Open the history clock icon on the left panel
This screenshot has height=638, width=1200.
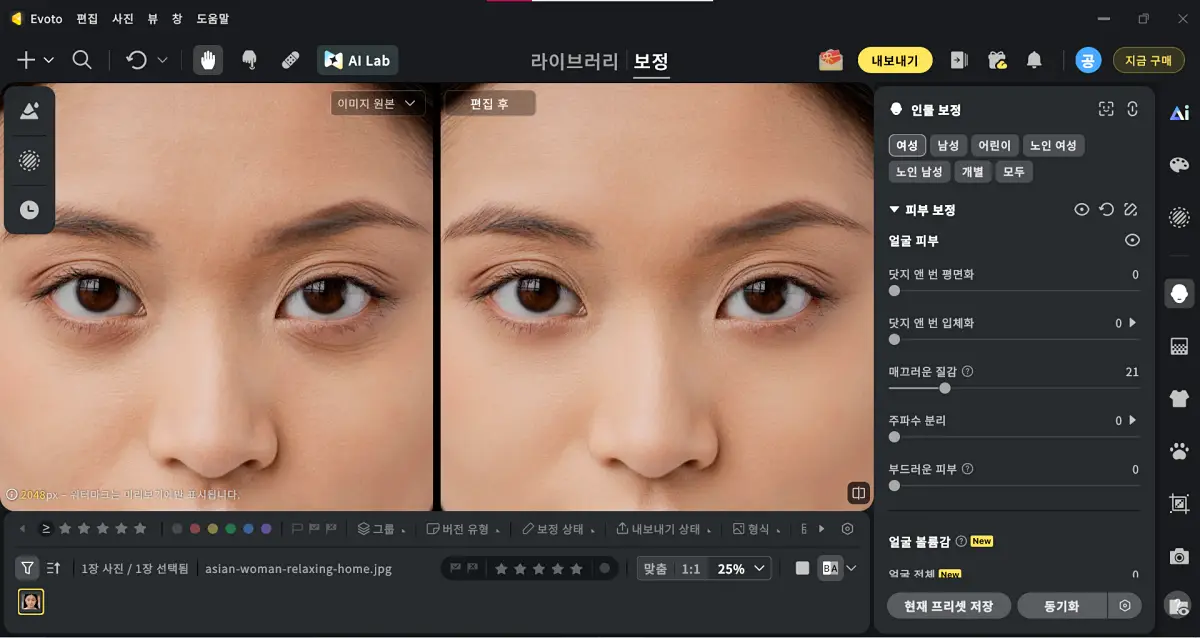coord(29,210)
